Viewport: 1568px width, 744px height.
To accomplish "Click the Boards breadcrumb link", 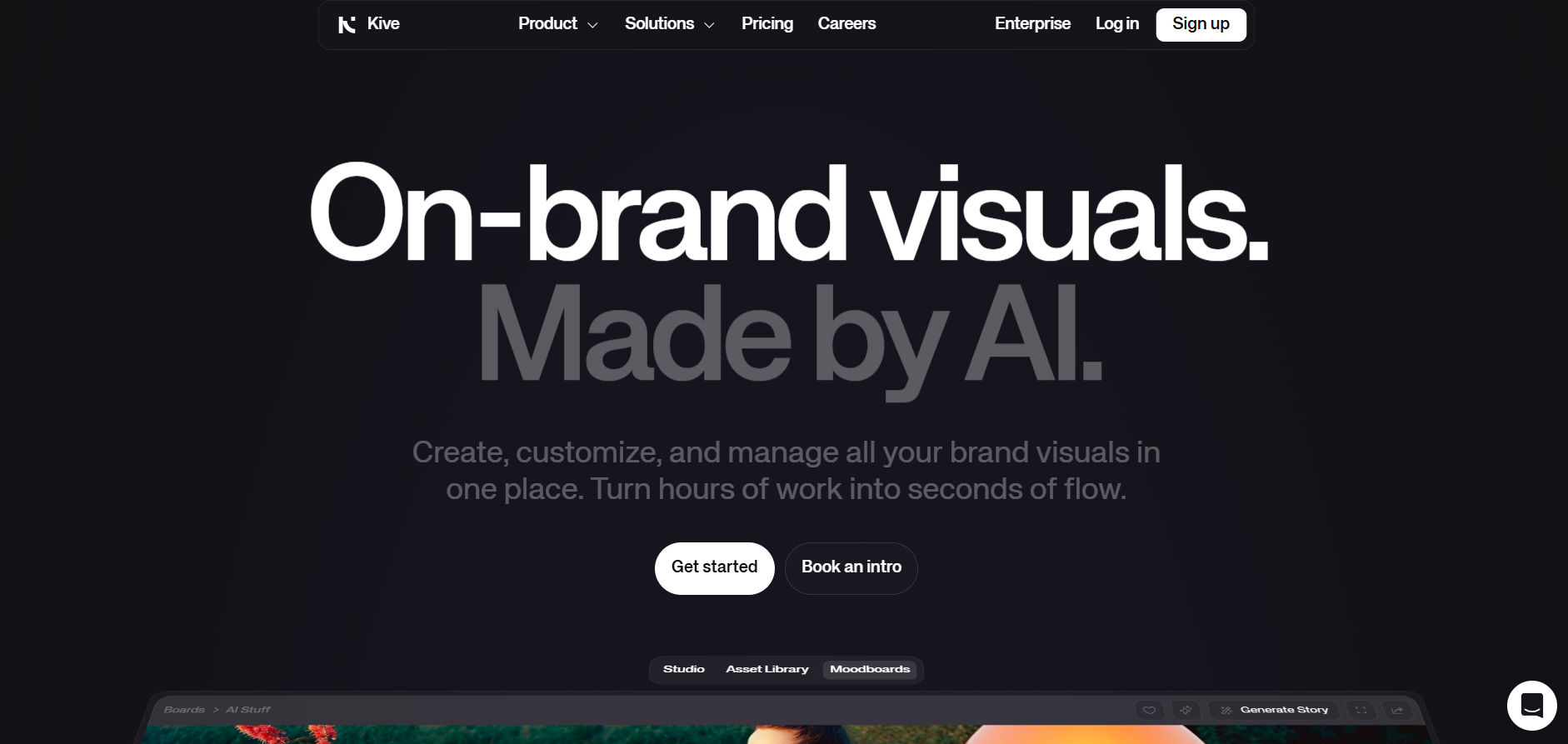I will tap(184, 710).
